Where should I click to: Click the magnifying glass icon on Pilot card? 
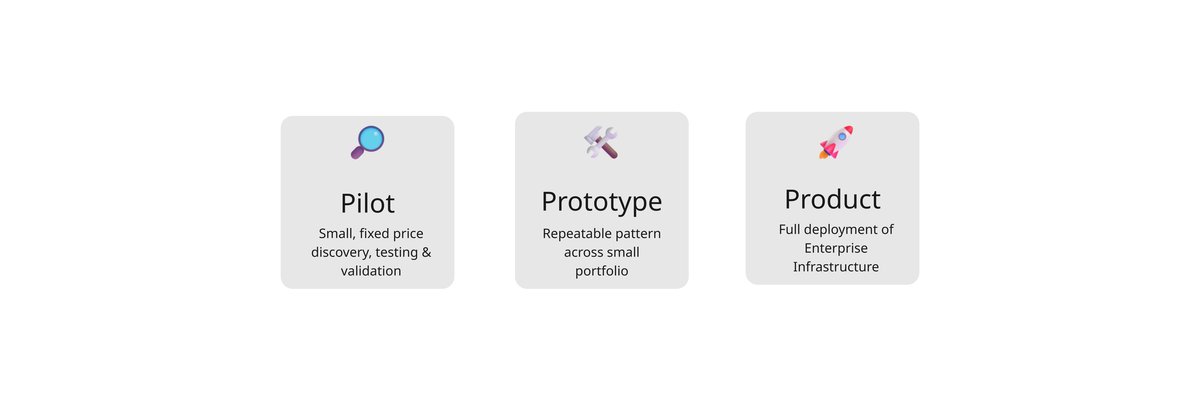point(367,142)
